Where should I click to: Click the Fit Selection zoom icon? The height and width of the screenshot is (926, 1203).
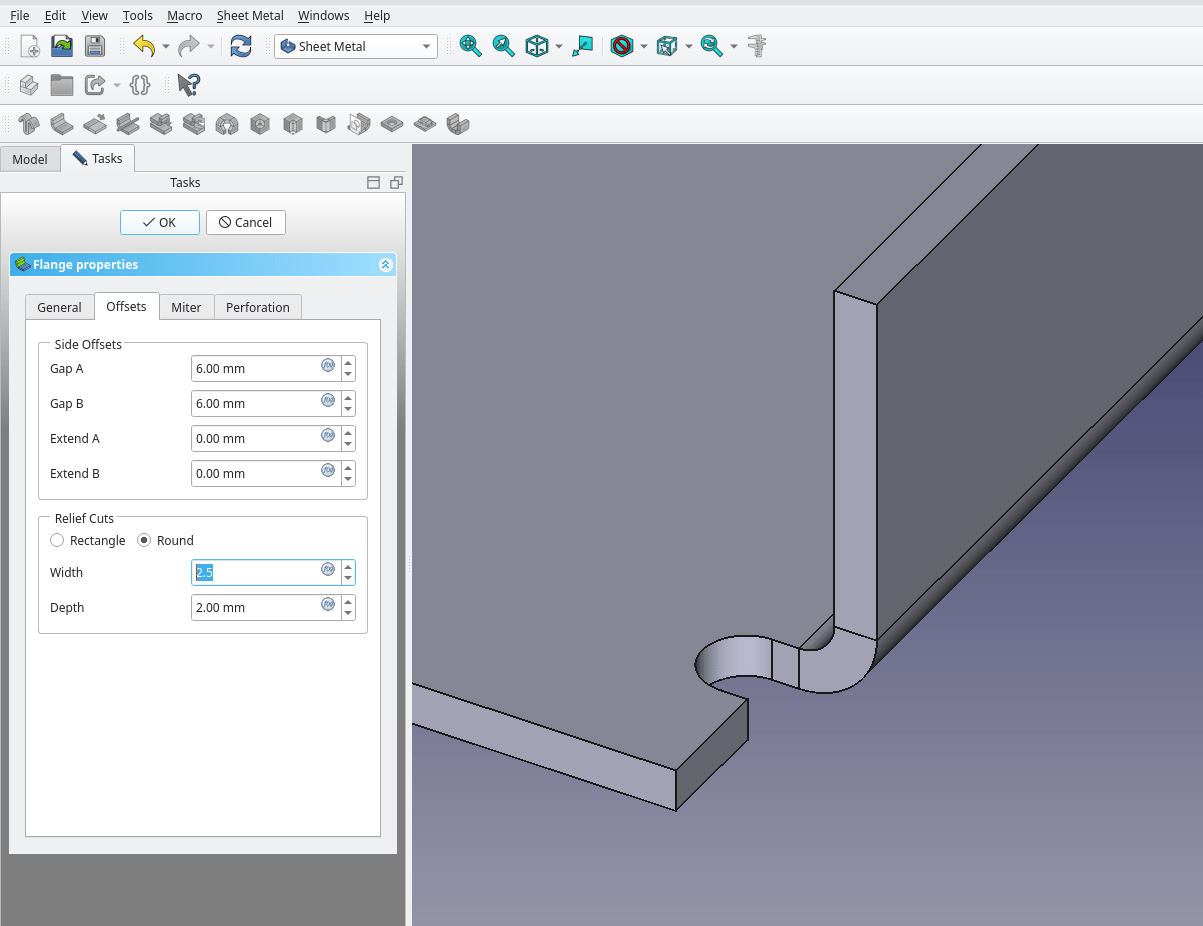[x=503, y=46]
